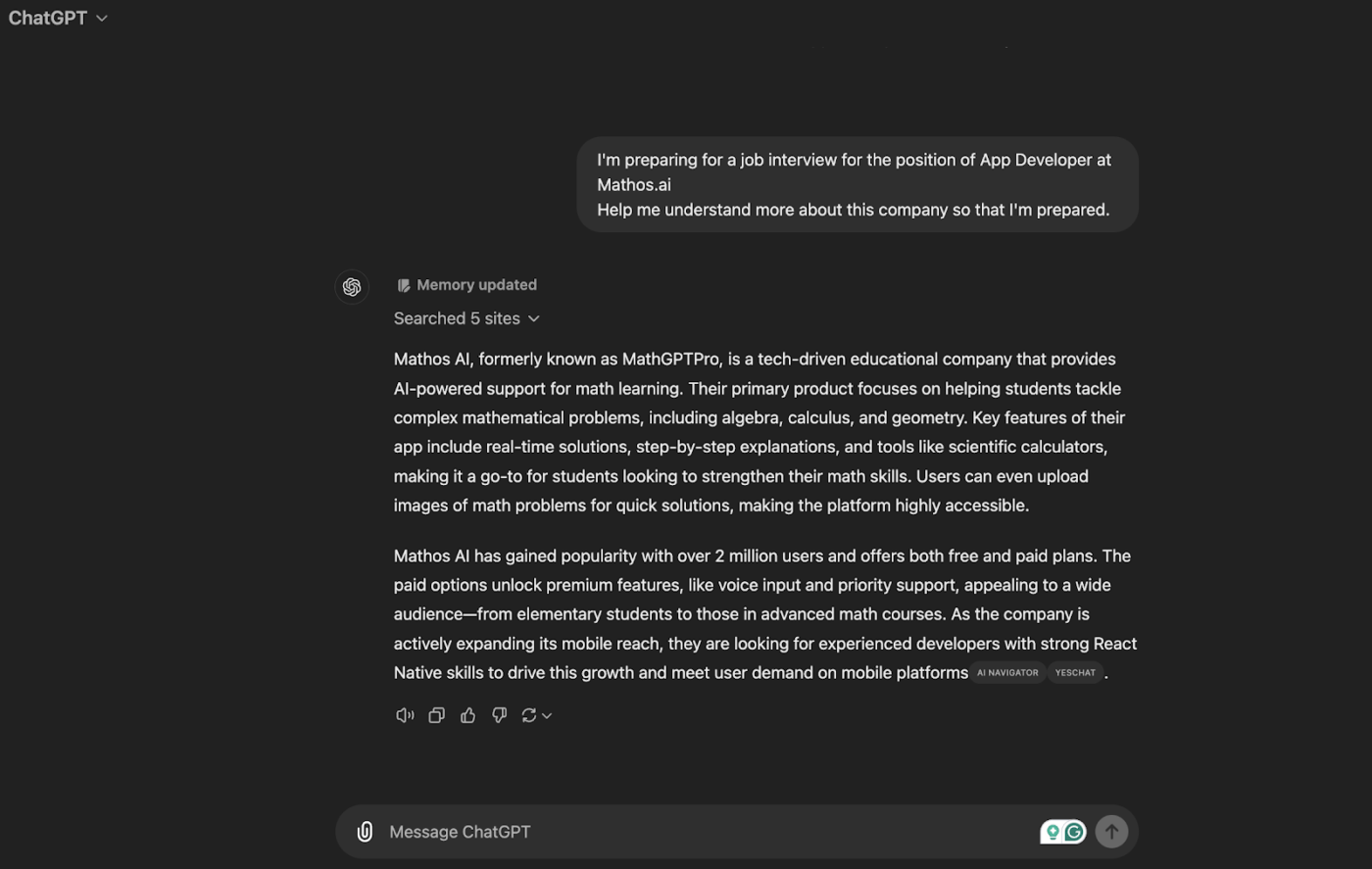Copy the response using the copy icon

pyautogui.click(x=436, y=715)
